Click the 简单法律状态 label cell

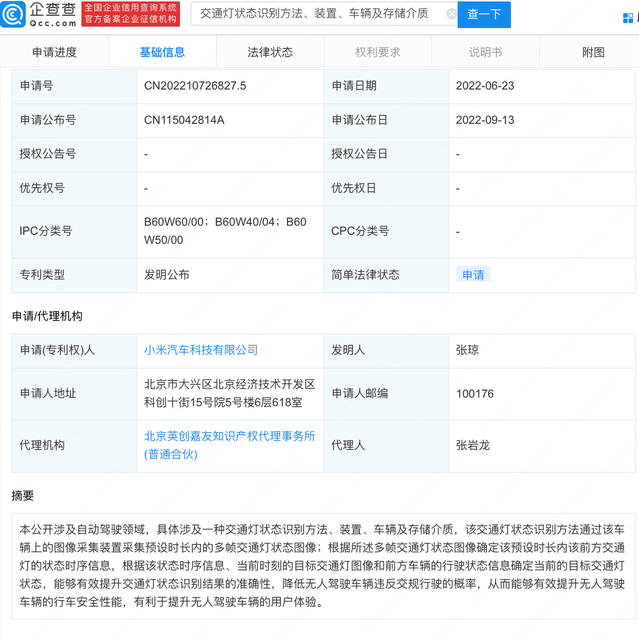(386, 275)
